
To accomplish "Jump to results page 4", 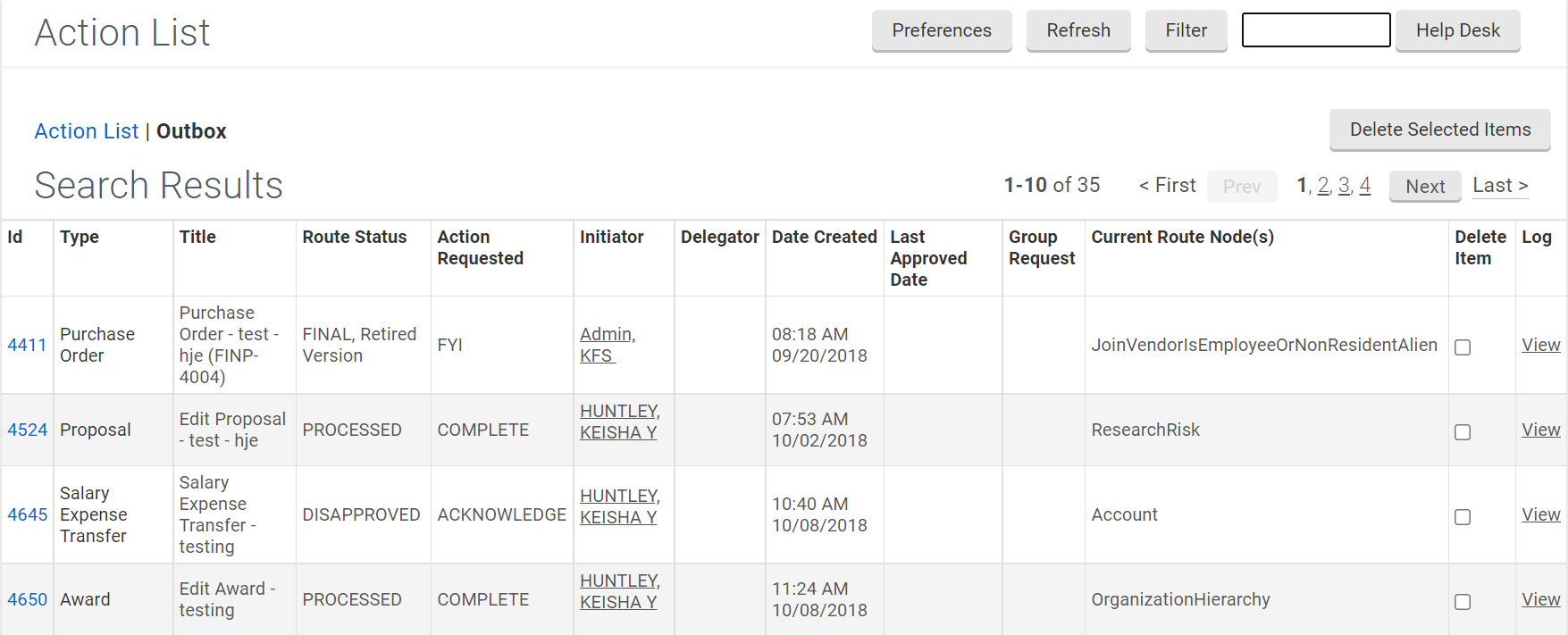I will 1364,186.
